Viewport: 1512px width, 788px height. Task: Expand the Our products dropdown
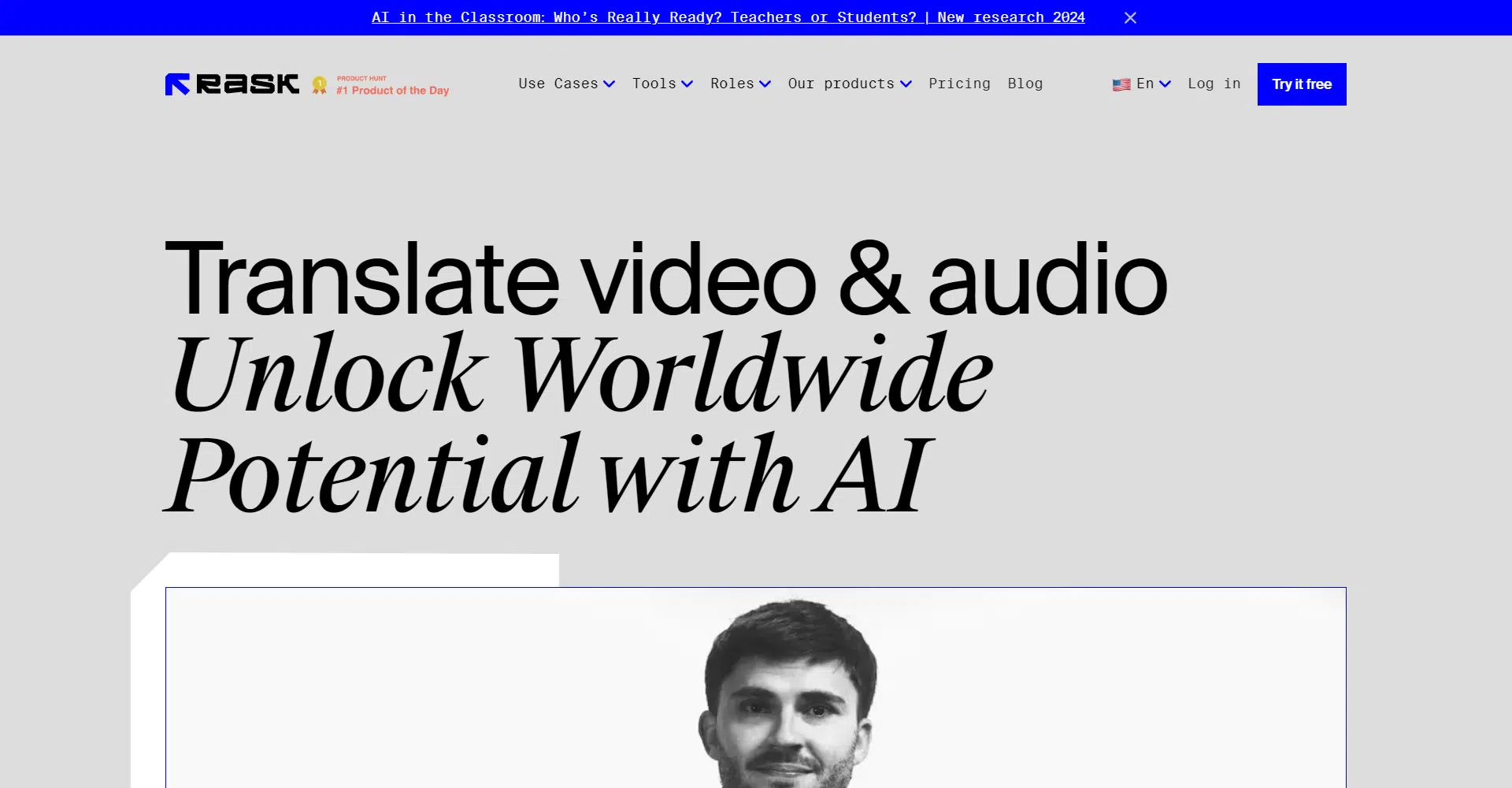849,84
